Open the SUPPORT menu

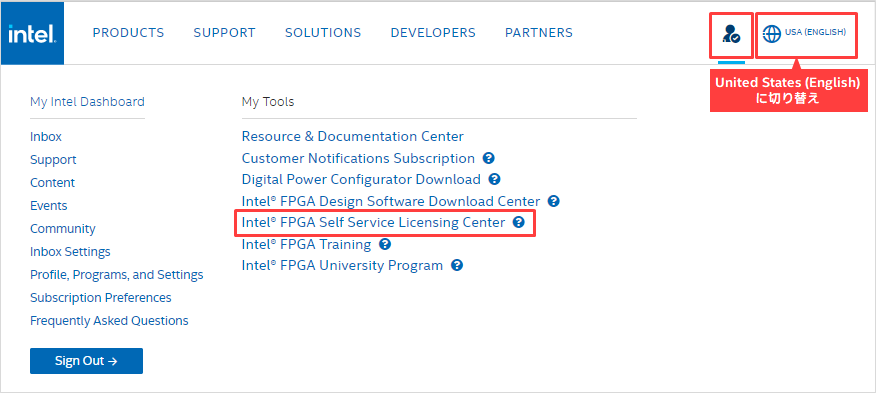point(225,33)
